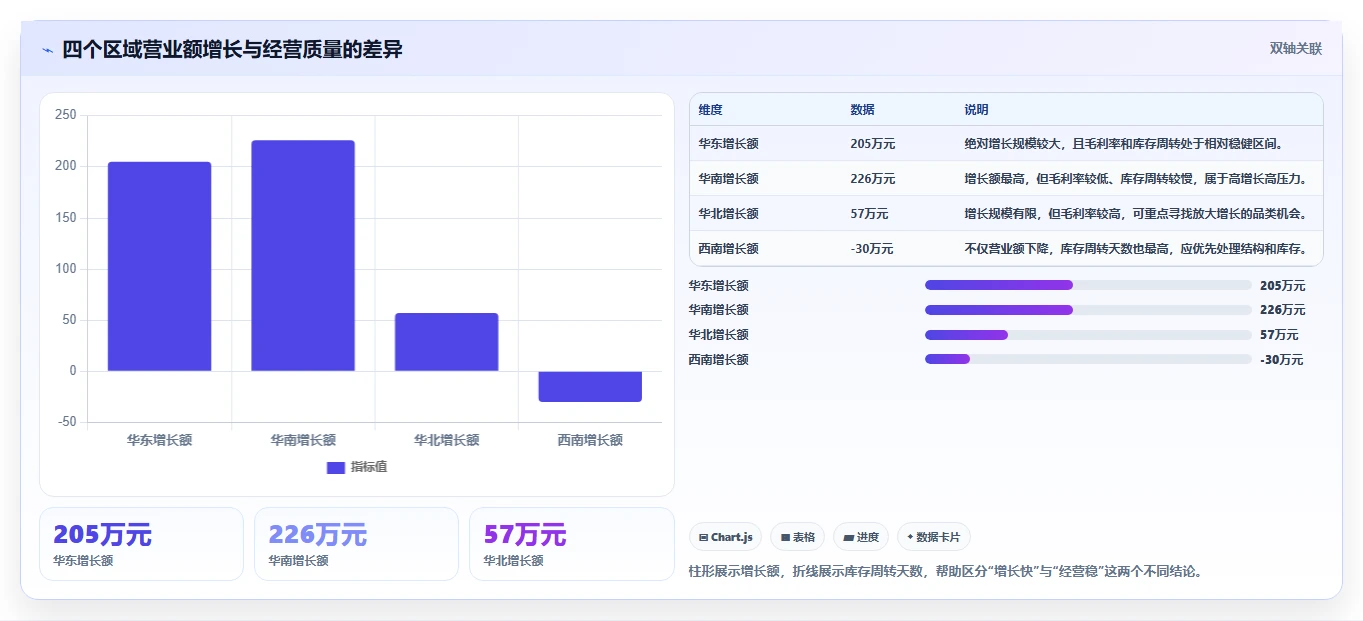Click the 226万元 value beside progress bar
This screenshot has width=1363, height=621.
1283,310
